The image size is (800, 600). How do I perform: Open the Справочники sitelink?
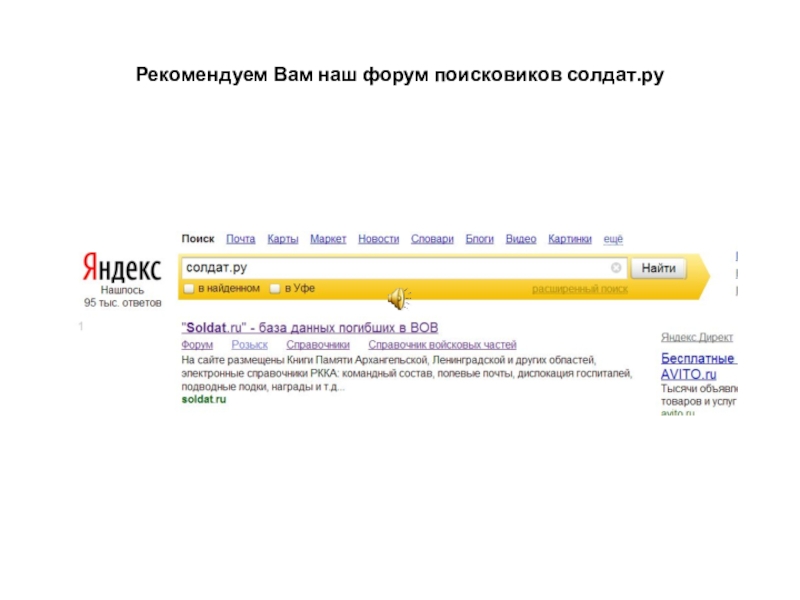[318, 345]
